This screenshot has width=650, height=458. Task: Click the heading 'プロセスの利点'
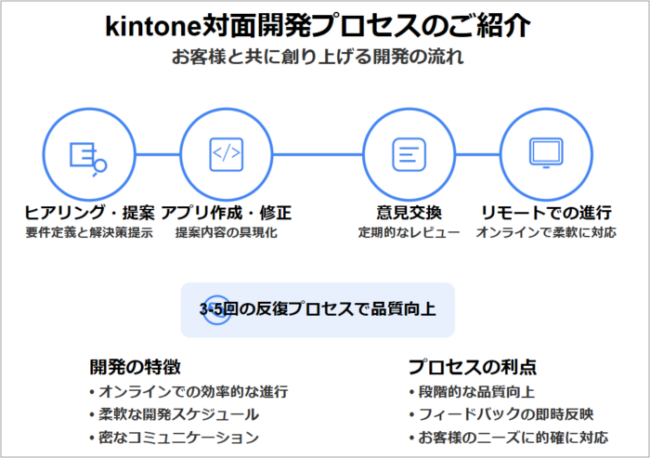[x=473, y=367]
